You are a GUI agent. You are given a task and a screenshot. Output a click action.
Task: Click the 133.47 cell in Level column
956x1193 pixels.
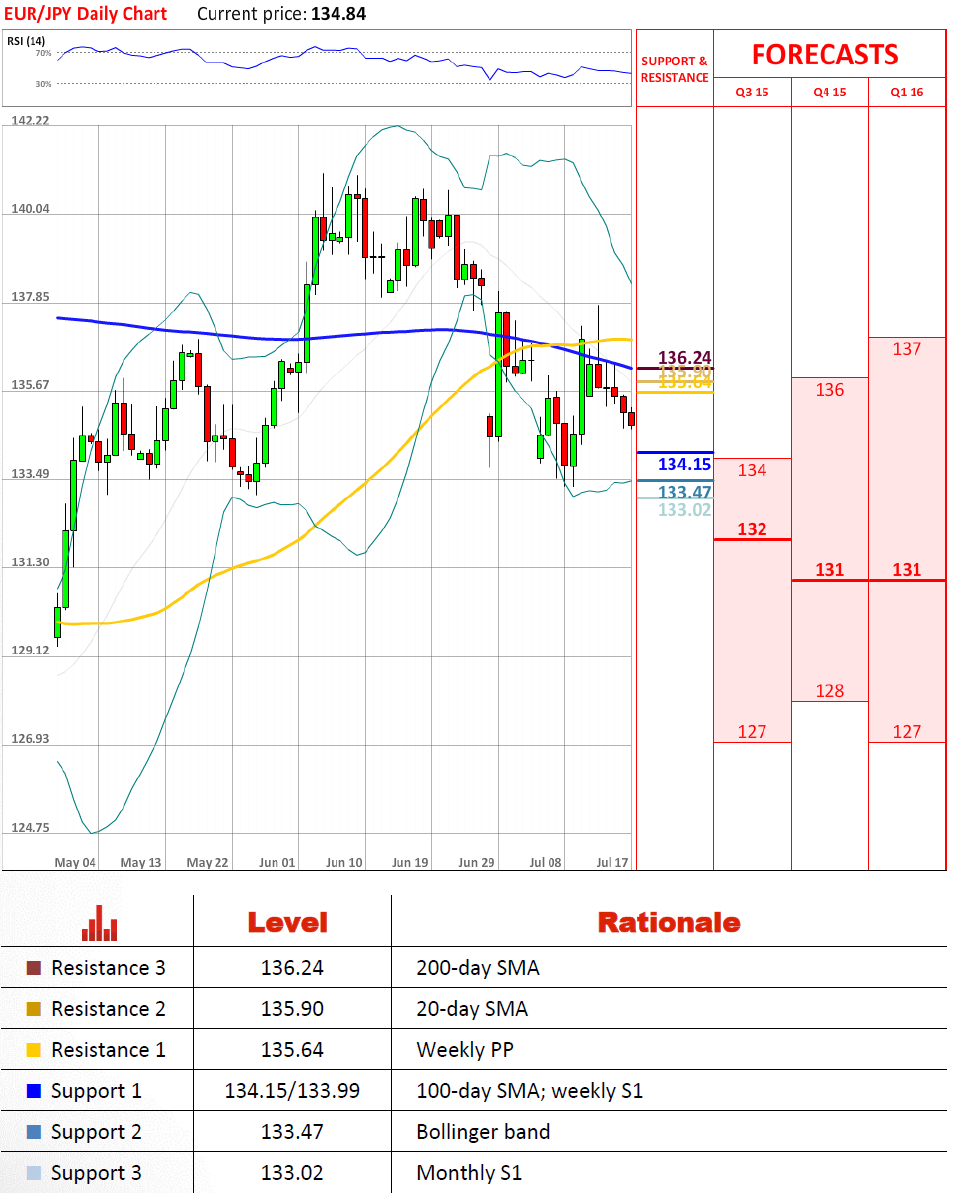point(292,1132)
